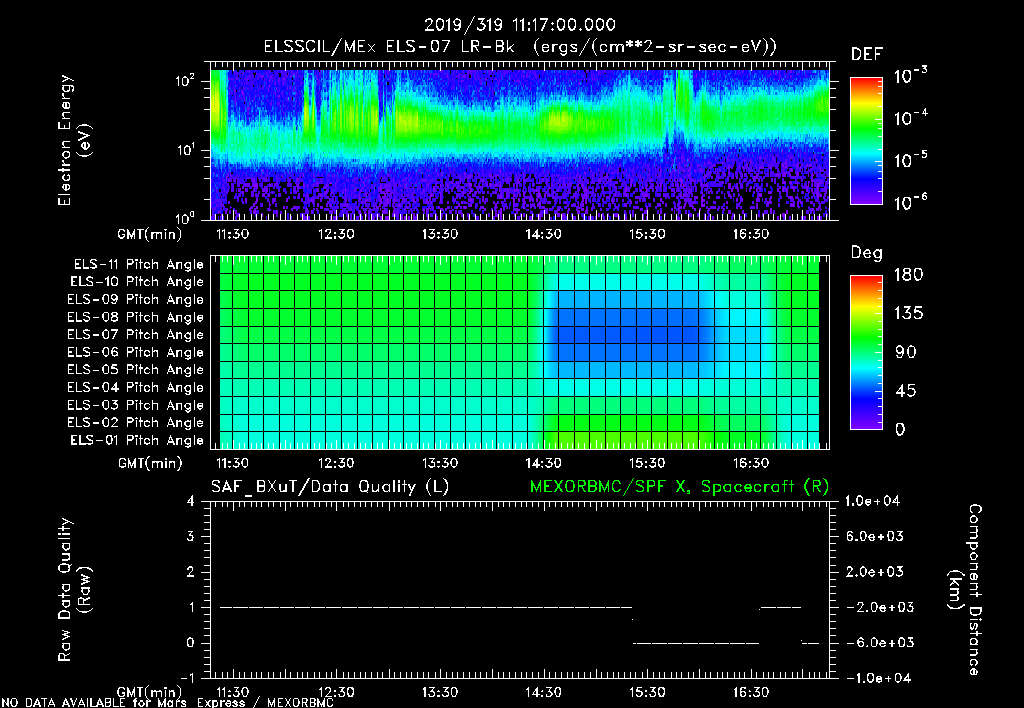Click the DEF colorbar heading

click(x=867, y=54)
